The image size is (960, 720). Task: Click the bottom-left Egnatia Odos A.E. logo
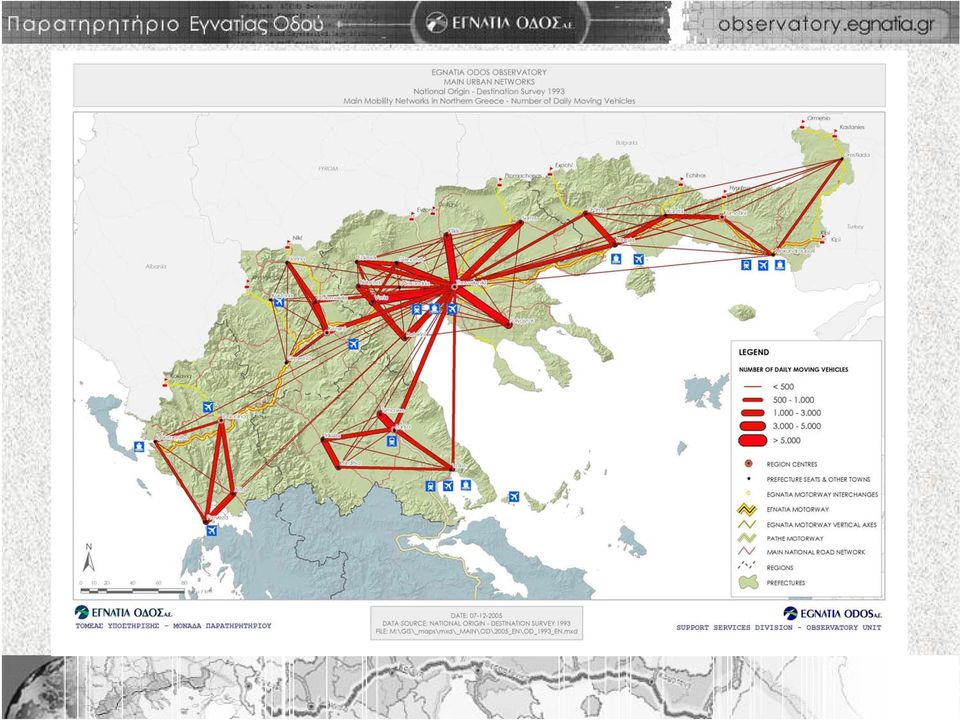tap(122, 612)
